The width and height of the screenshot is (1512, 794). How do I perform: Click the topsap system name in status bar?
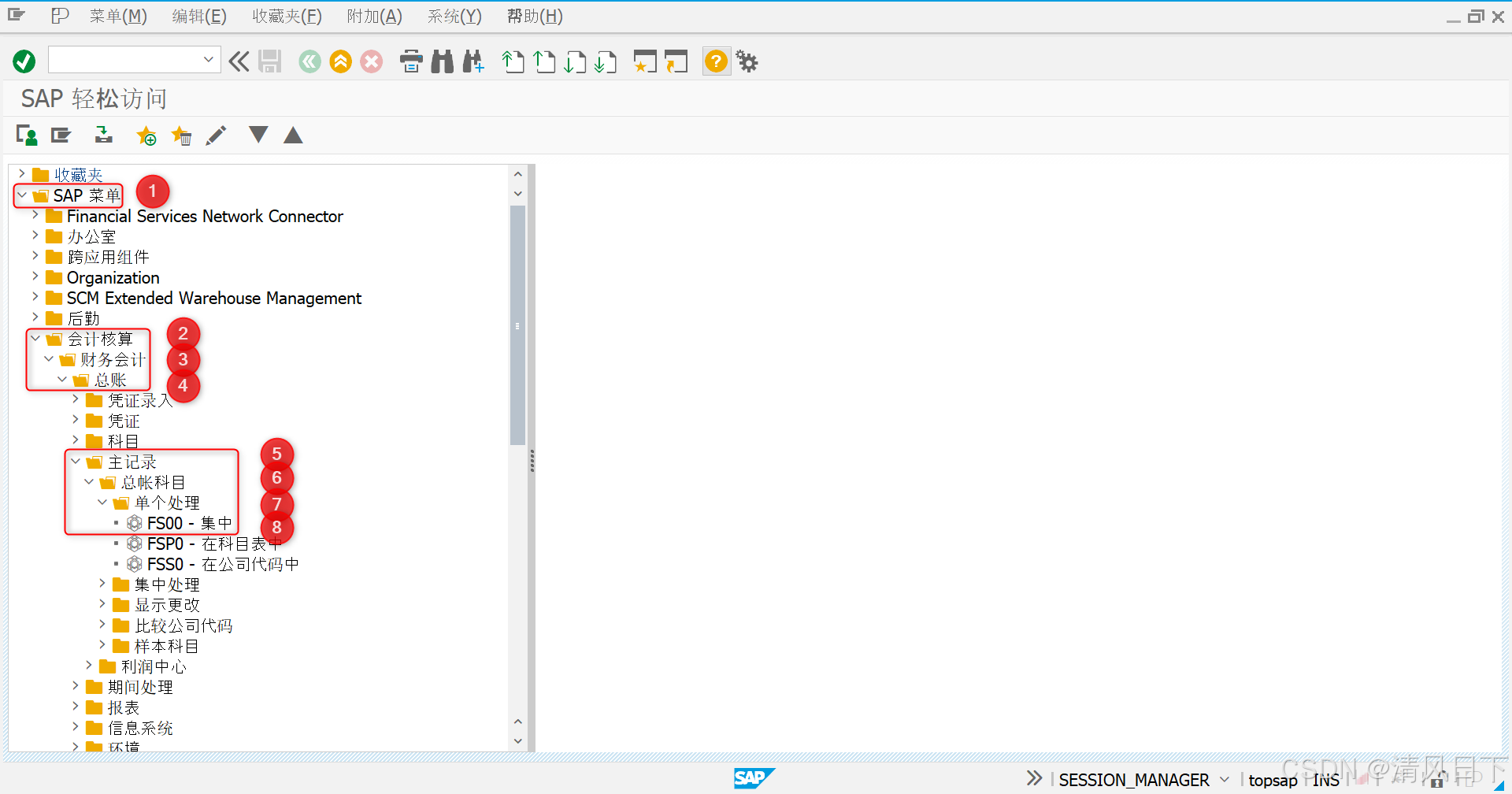pyautogui.click(x=1273, y=780)
